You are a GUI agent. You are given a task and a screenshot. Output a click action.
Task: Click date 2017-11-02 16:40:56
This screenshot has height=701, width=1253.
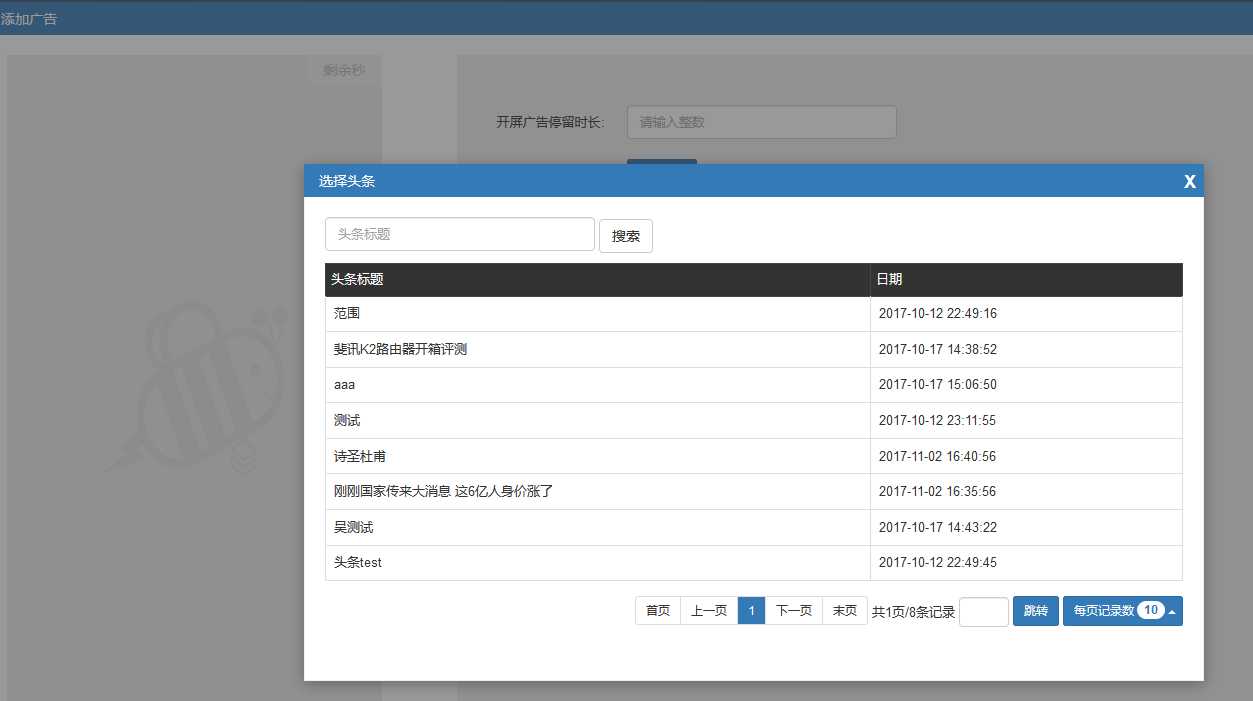(938, 456)
